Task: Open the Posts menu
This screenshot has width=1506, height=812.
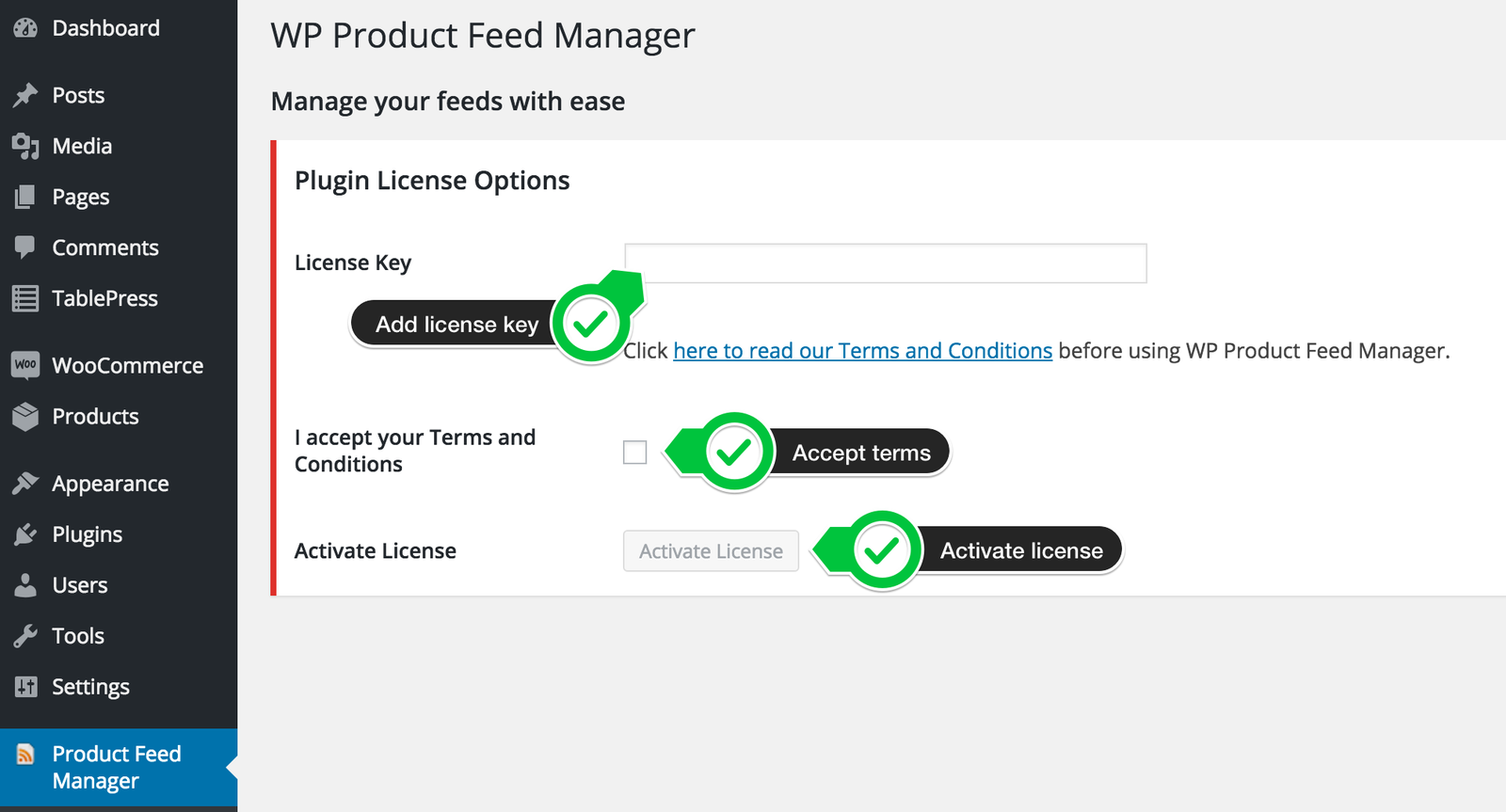Action: point(119,95)
